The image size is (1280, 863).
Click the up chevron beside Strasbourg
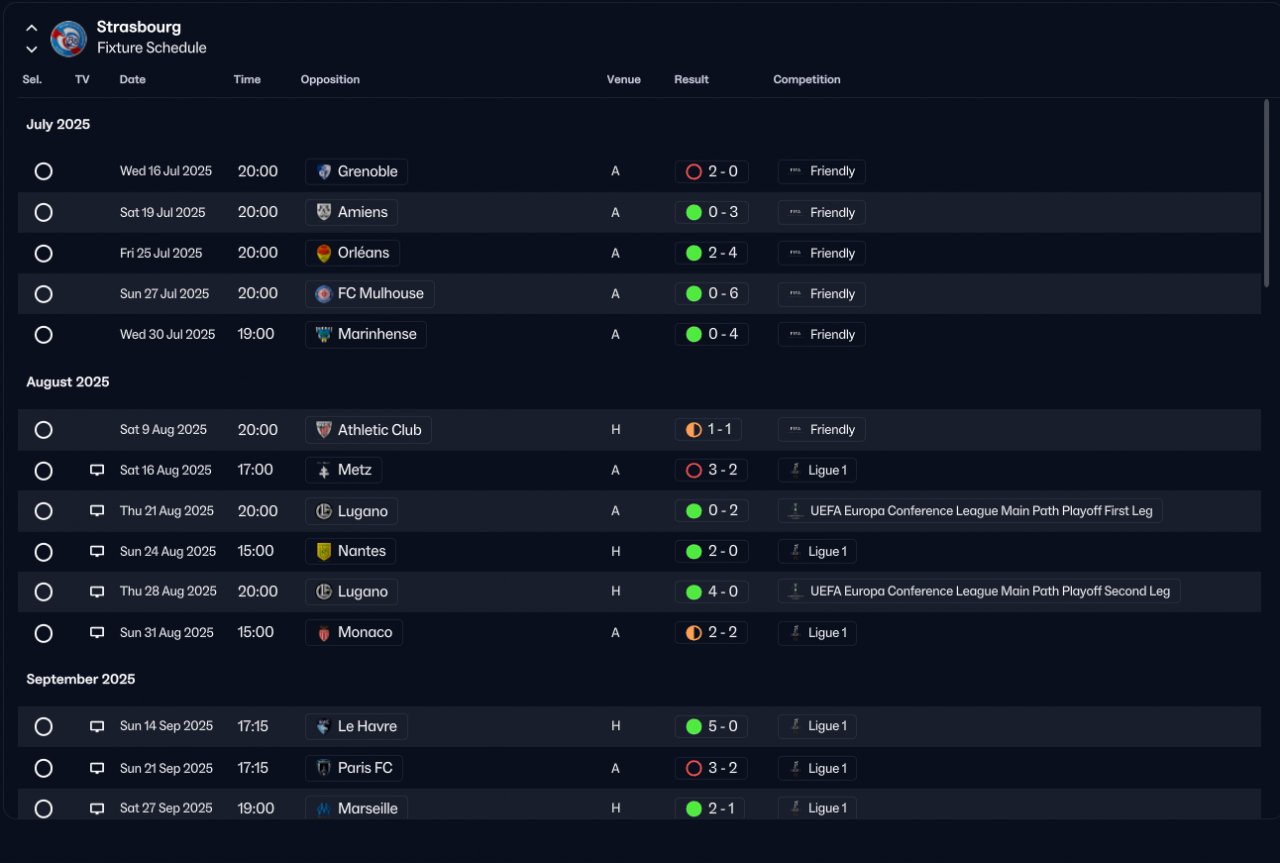coord(32,28)
